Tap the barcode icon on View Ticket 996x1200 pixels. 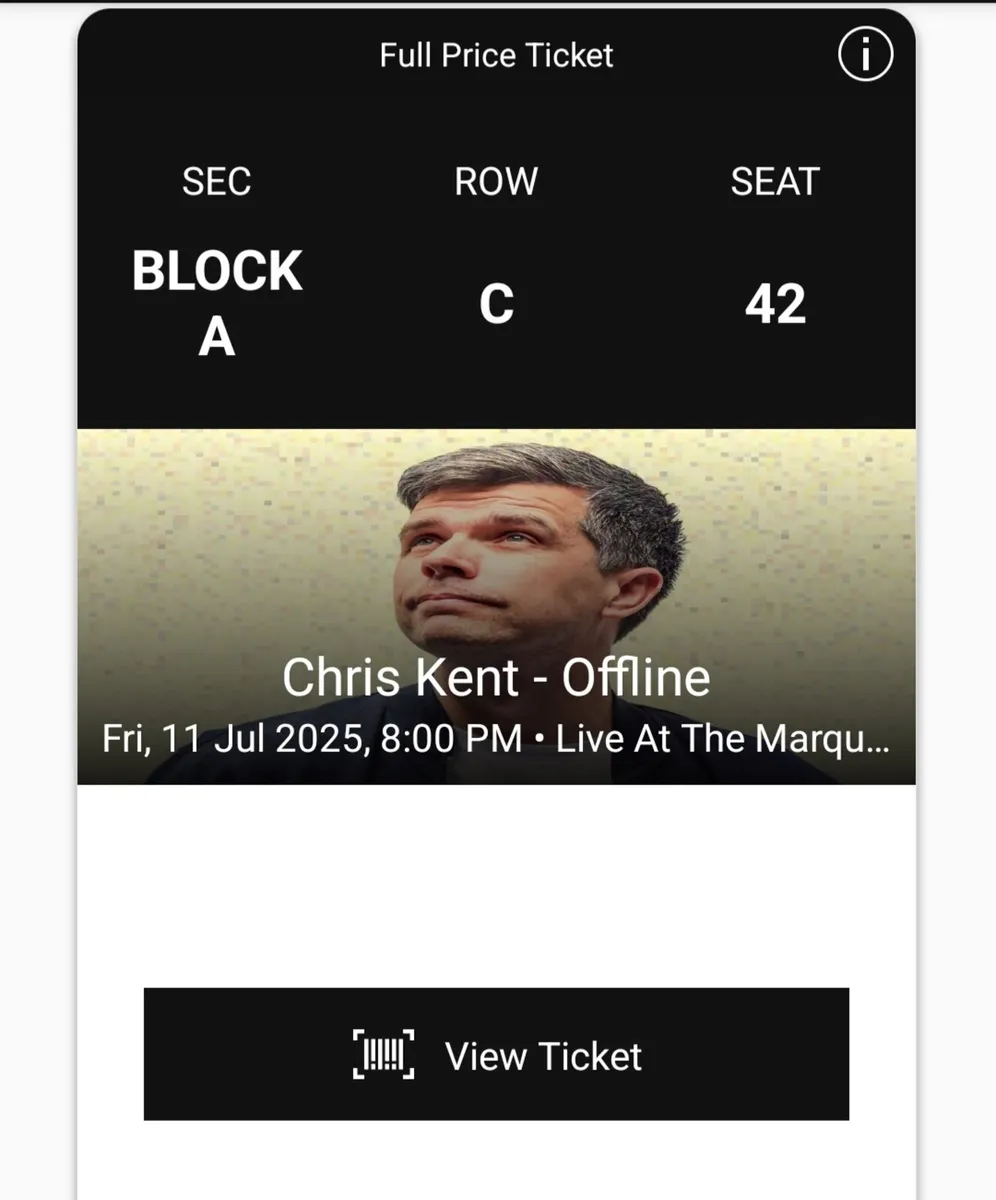(384, 1055)
